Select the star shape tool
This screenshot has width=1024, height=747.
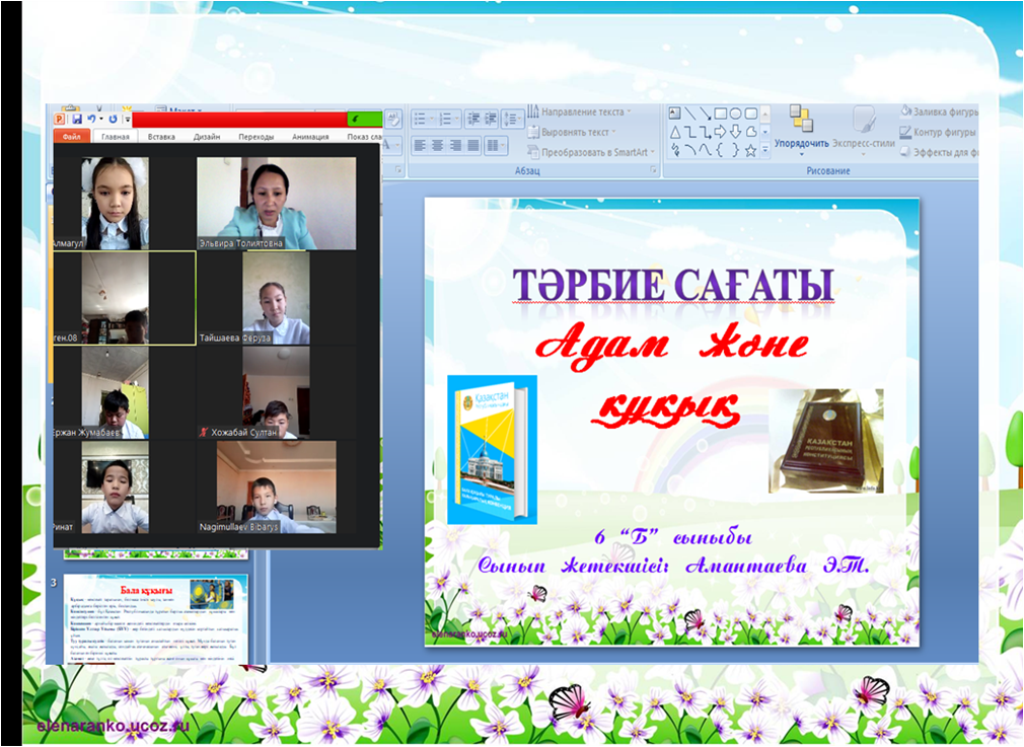click(750, 151)
